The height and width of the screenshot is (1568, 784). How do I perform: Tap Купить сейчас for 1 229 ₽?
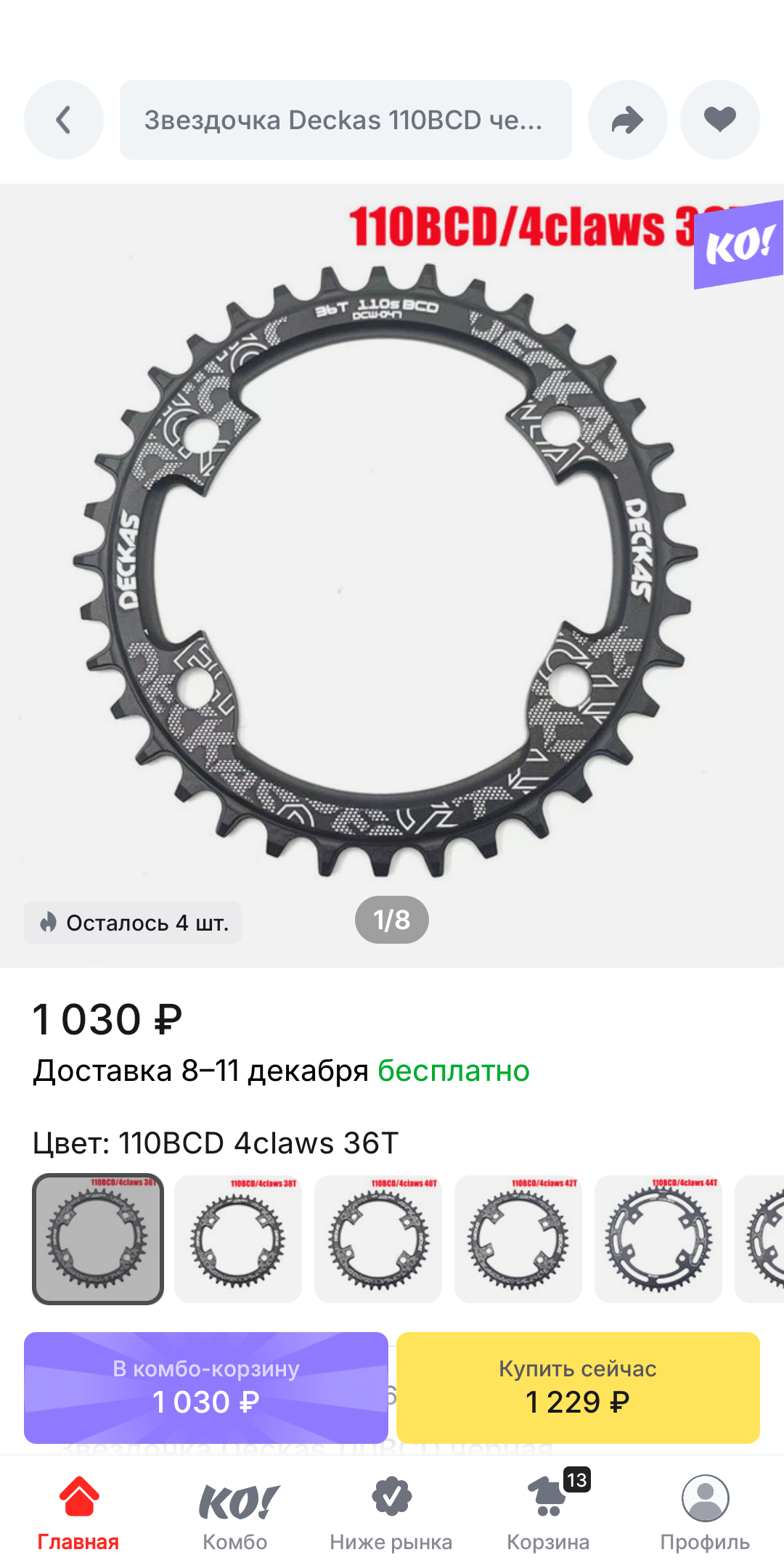[578, 1387]
